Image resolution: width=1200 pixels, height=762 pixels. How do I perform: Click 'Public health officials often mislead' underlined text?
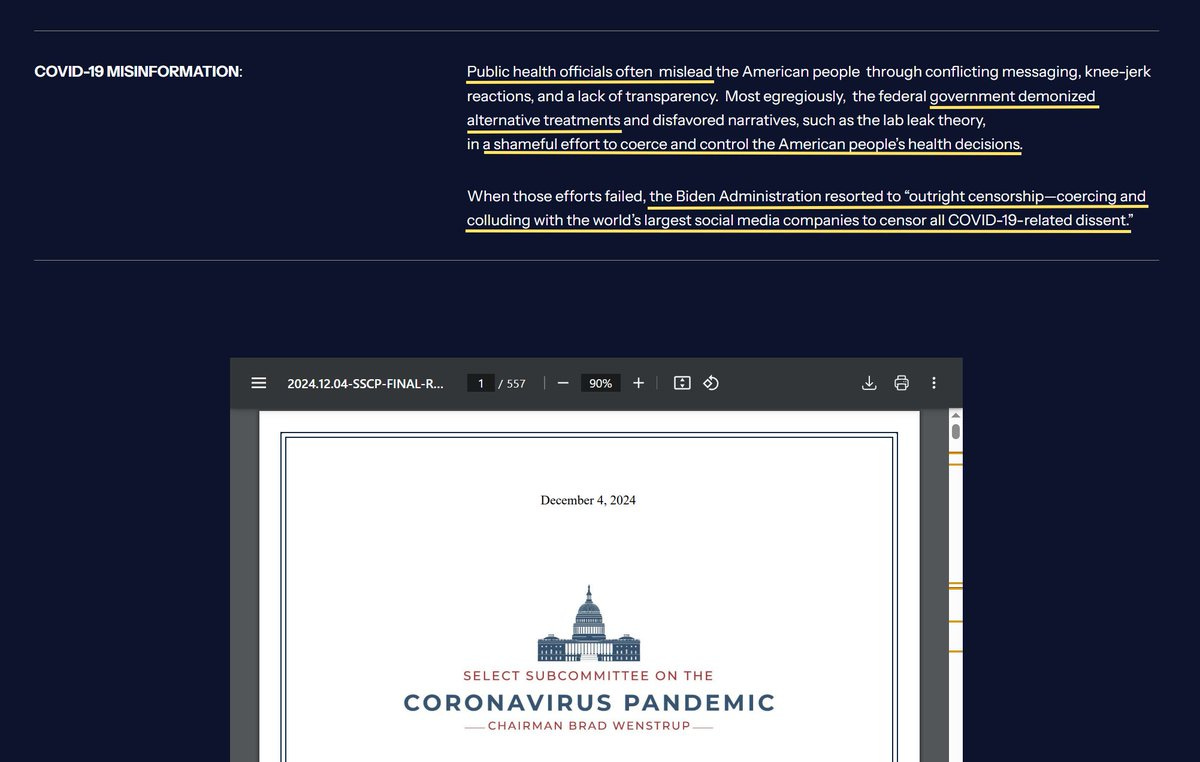(590, 72)
